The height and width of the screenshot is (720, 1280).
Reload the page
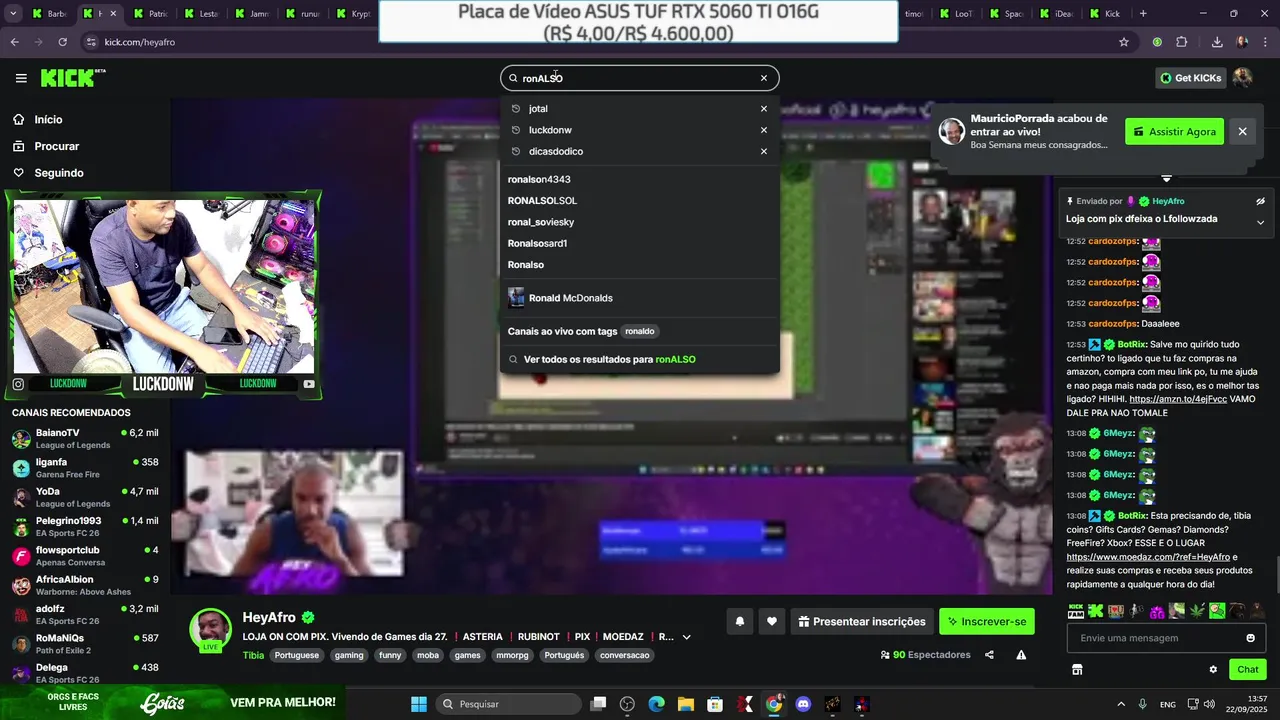click(62, 42)
